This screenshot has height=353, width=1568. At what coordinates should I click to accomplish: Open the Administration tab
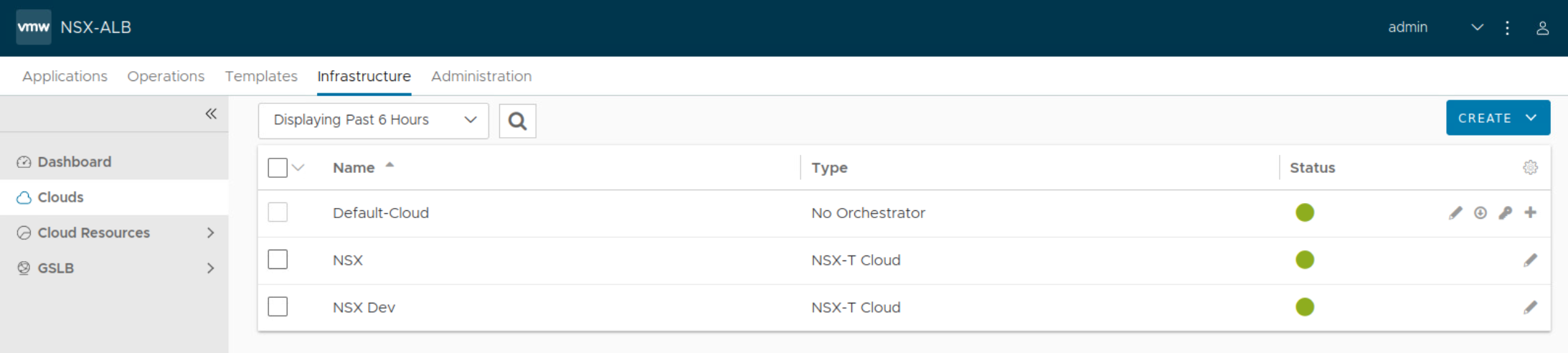[x=481, y=76]
